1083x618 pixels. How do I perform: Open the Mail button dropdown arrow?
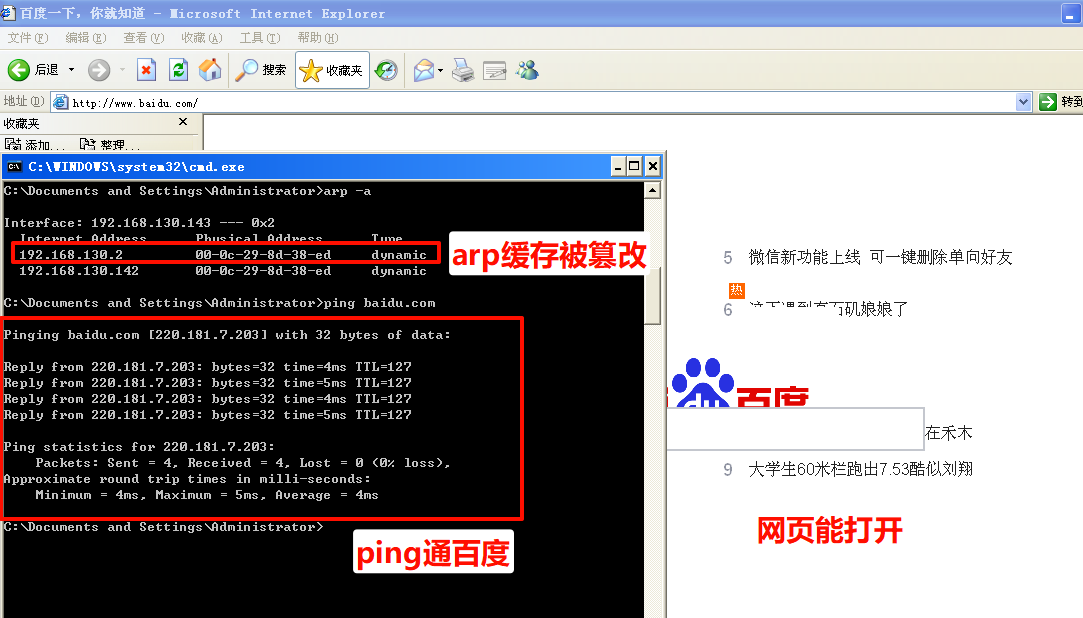[441, 70]
